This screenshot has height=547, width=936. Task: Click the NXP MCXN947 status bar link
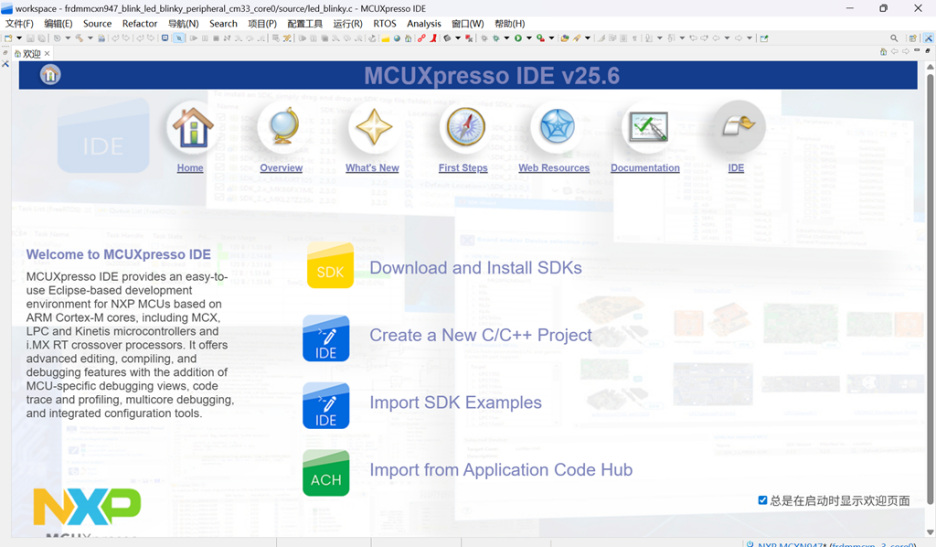(x=837, y=544)
